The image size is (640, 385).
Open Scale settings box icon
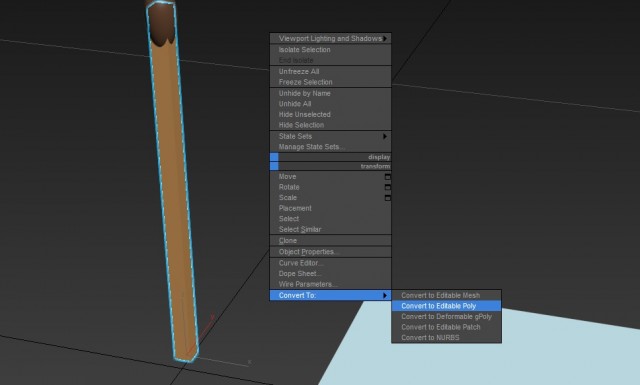click(388, 198)
